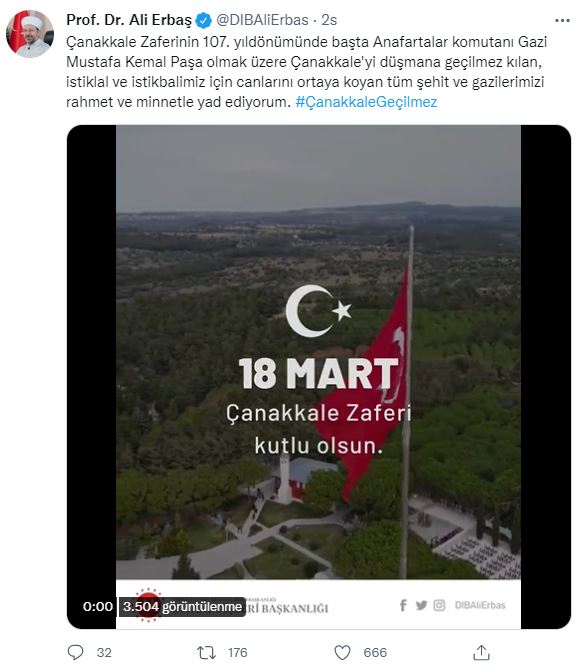
Task: Open the reply speech bubble icon
Action: pos(76,652)
